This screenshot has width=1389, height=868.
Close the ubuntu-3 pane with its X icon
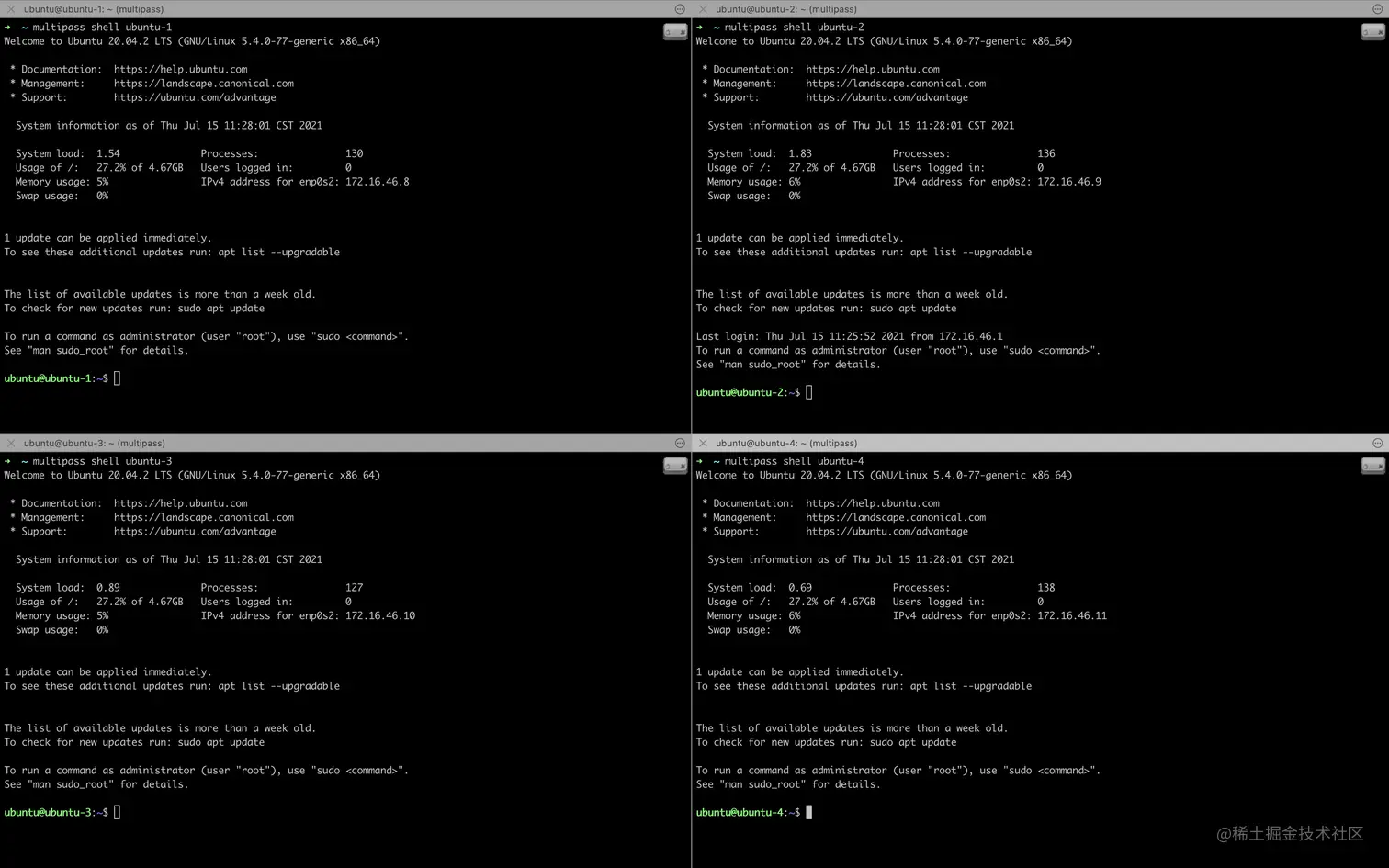pos(11,443)
